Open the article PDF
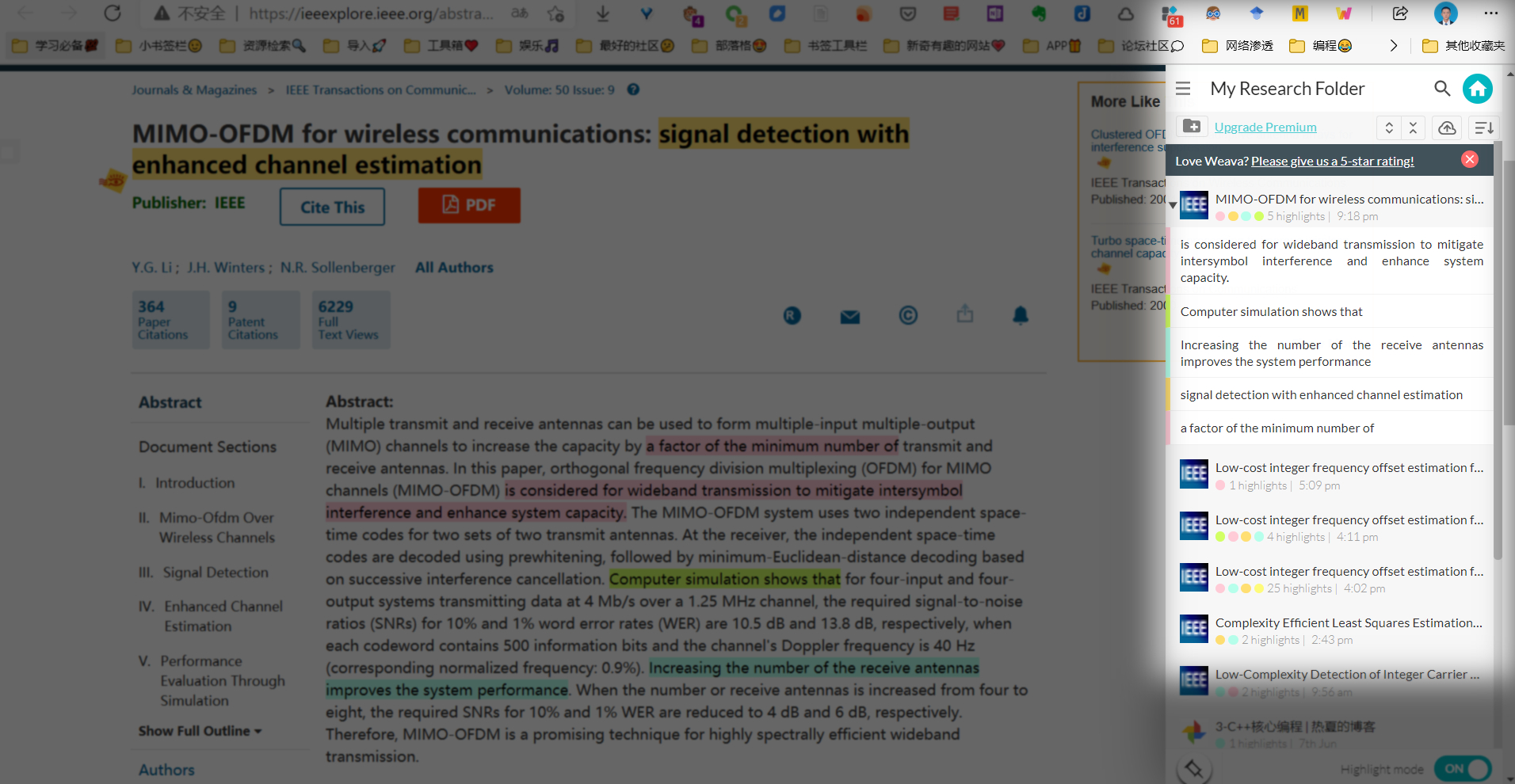 coord(469,205)
